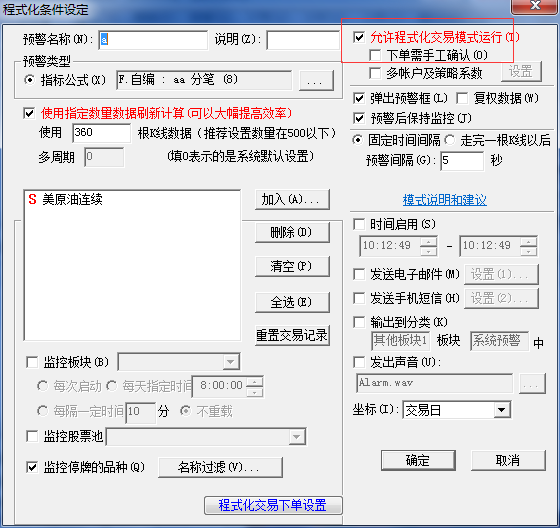Click 删除(D) button
The width and height of the screenshot is (560, 528).
[x=292, y=232]
